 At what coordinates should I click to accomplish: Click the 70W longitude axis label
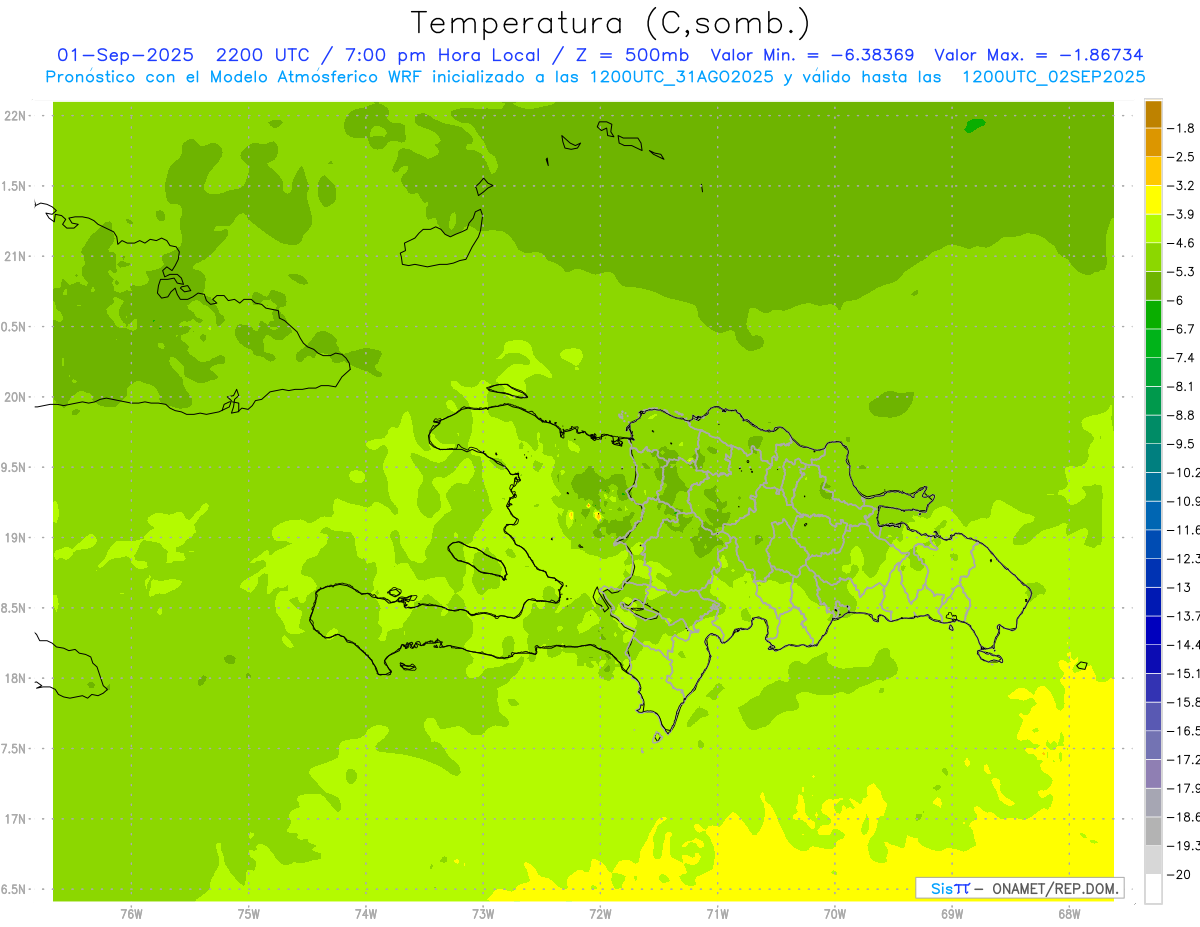click(x=835, y=913)
